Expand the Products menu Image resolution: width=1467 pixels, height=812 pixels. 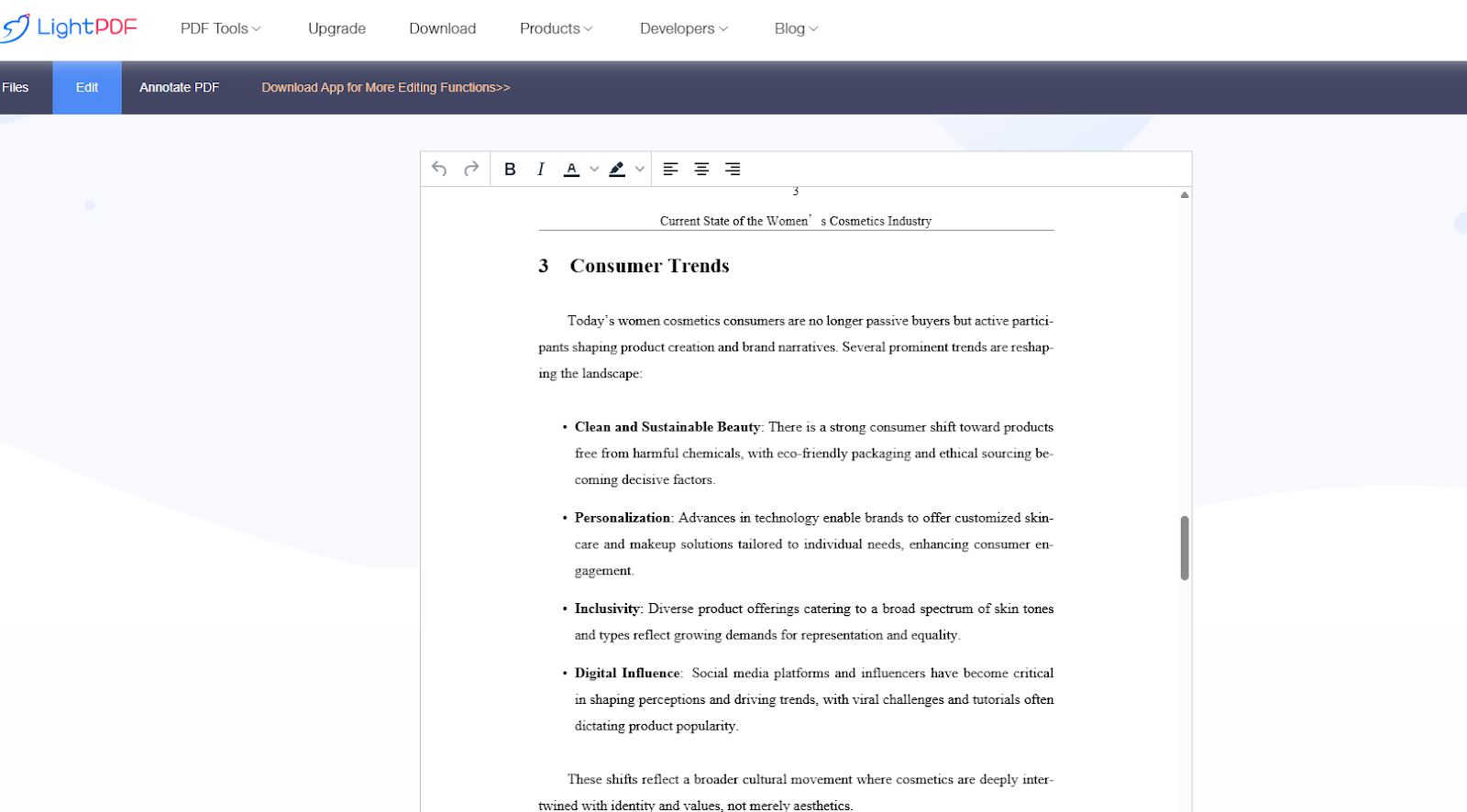pos(556,28)
